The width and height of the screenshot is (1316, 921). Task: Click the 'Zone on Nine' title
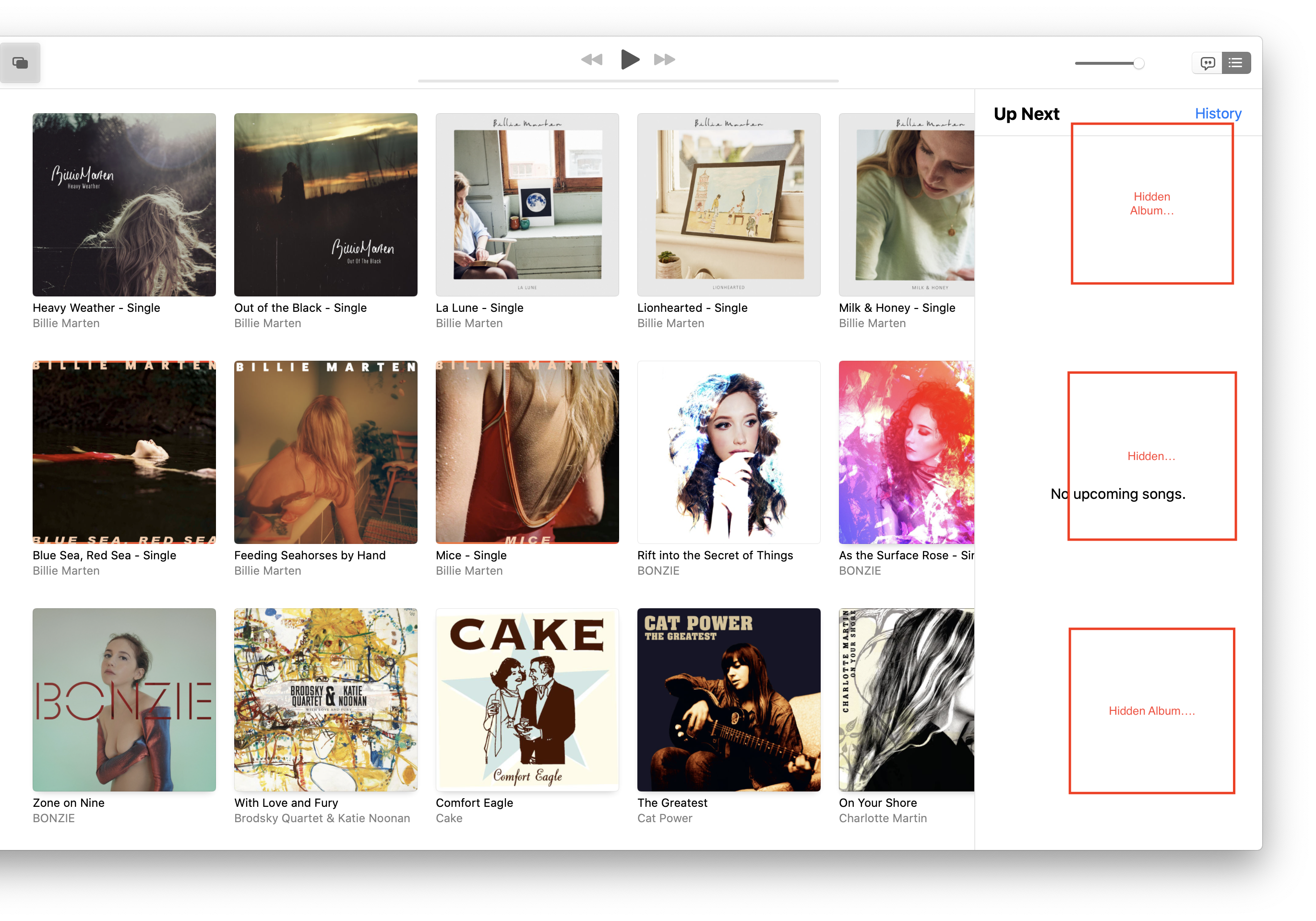69,803
